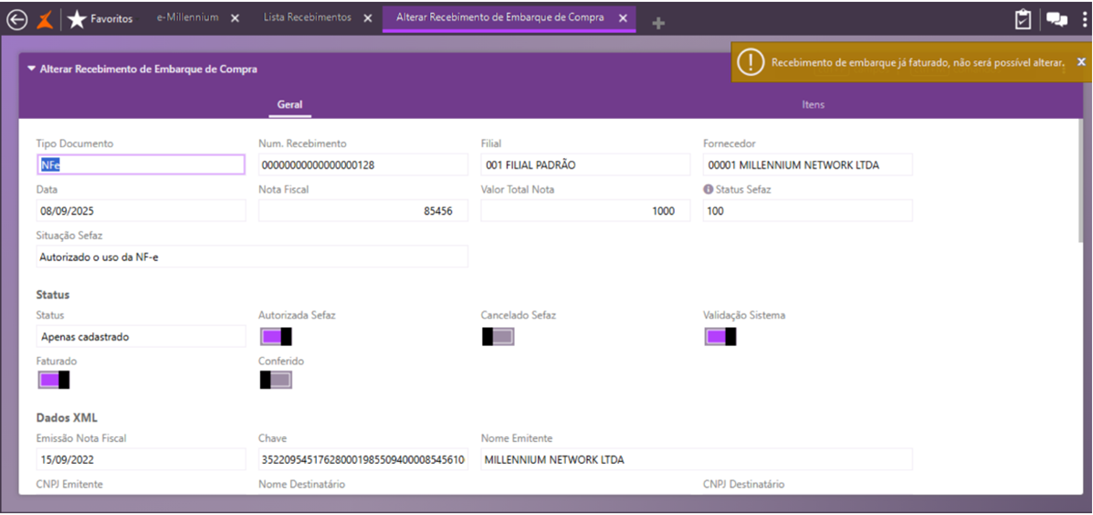Click the info icon beside Status Sefaz
Viewport: 1093px width, 515px height.
point(708,189)
